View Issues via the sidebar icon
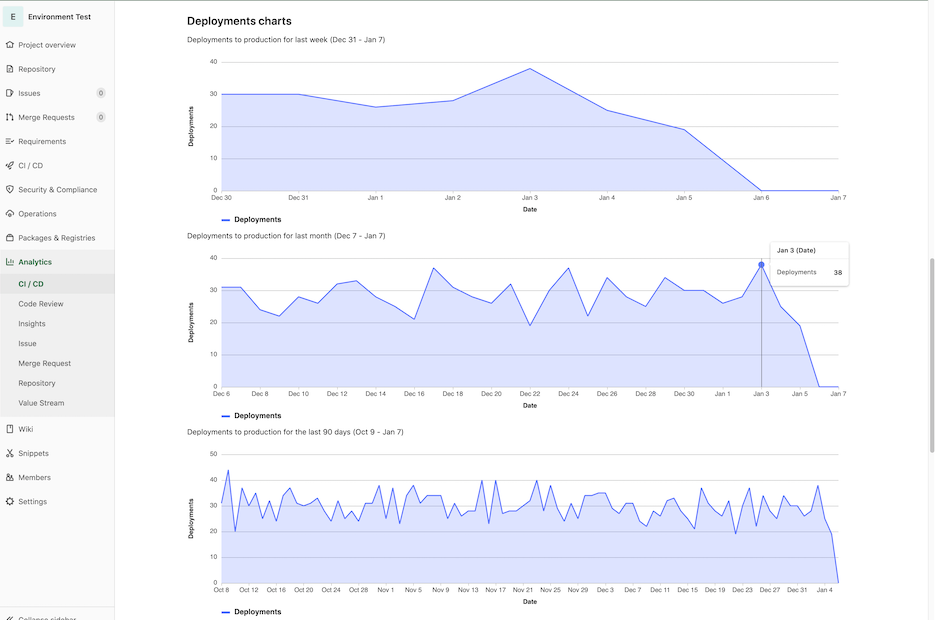The image size is (935, 620). point(10,92)
